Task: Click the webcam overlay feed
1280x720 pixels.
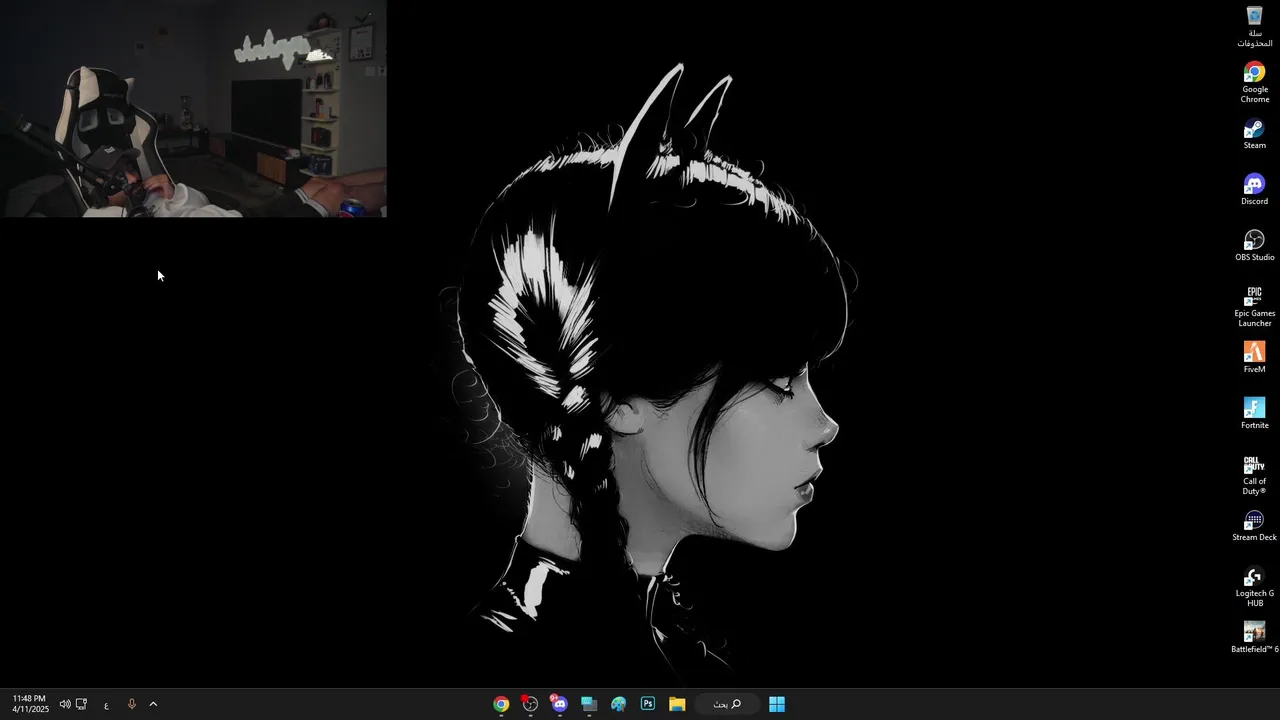Action: [x=193, y=108]
